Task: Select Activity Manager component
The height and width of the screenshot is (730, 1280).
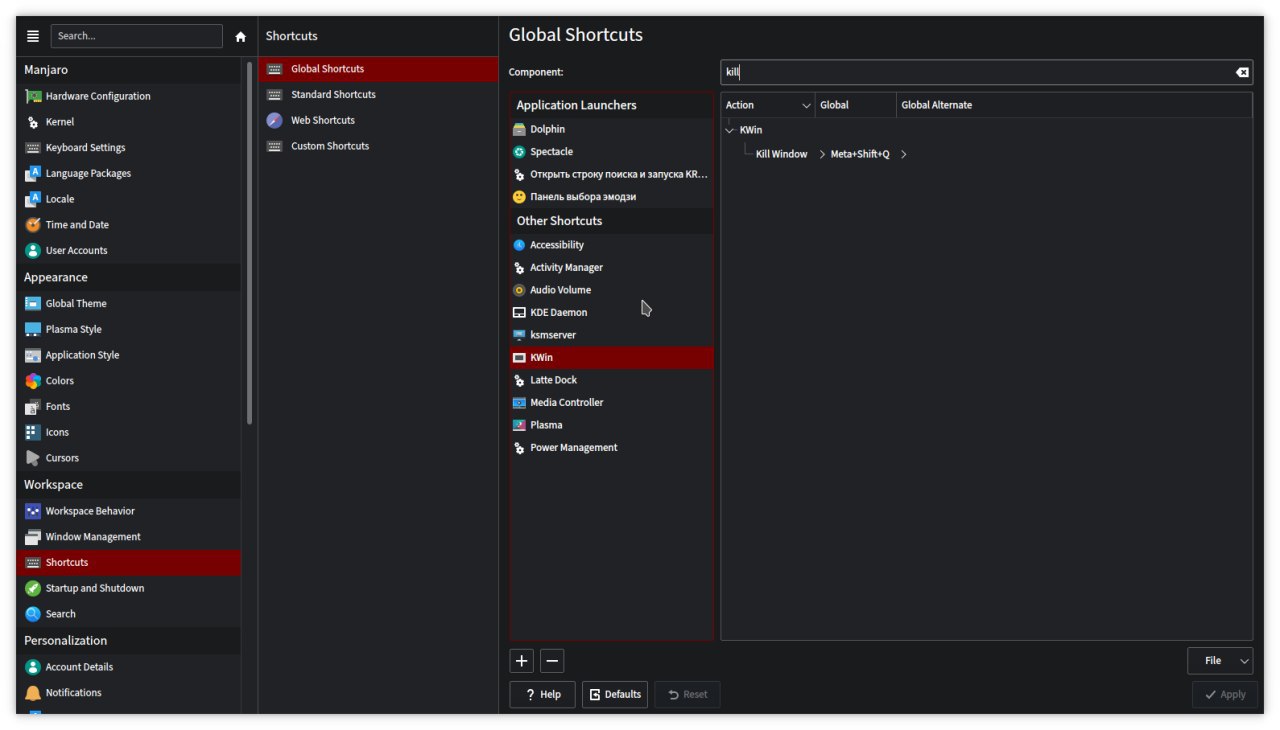Action: point(611,268)
